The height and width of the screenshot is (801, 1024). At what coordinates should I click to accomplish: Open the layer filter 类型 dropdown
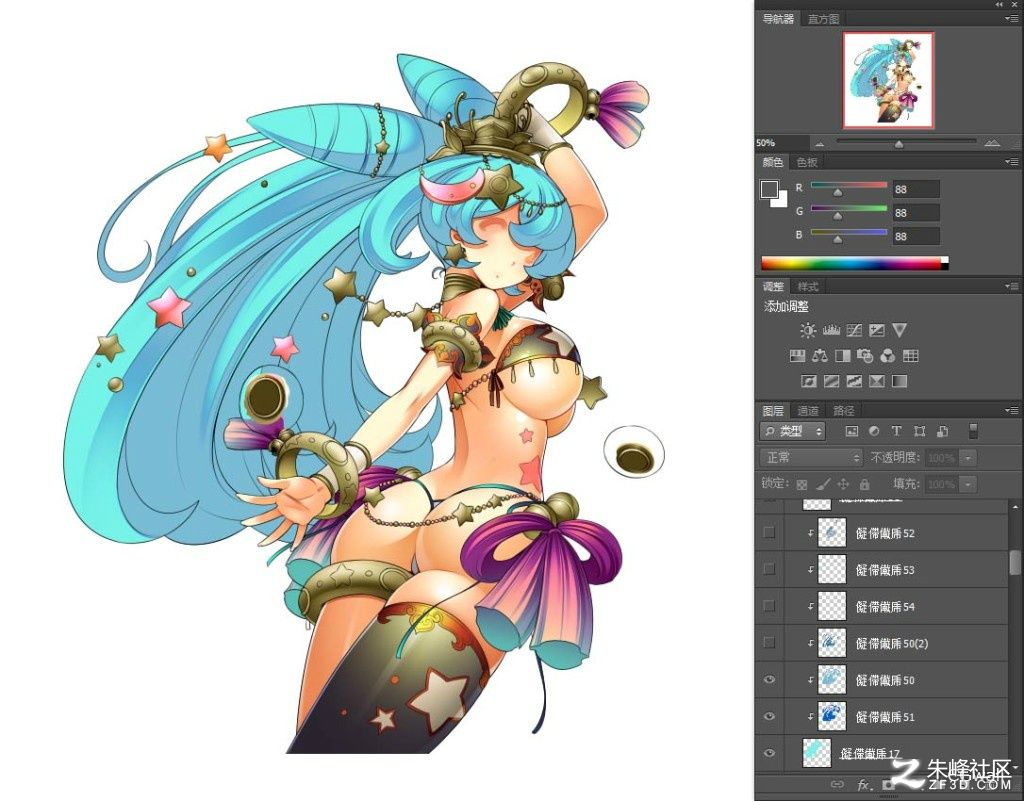point(793,431)
